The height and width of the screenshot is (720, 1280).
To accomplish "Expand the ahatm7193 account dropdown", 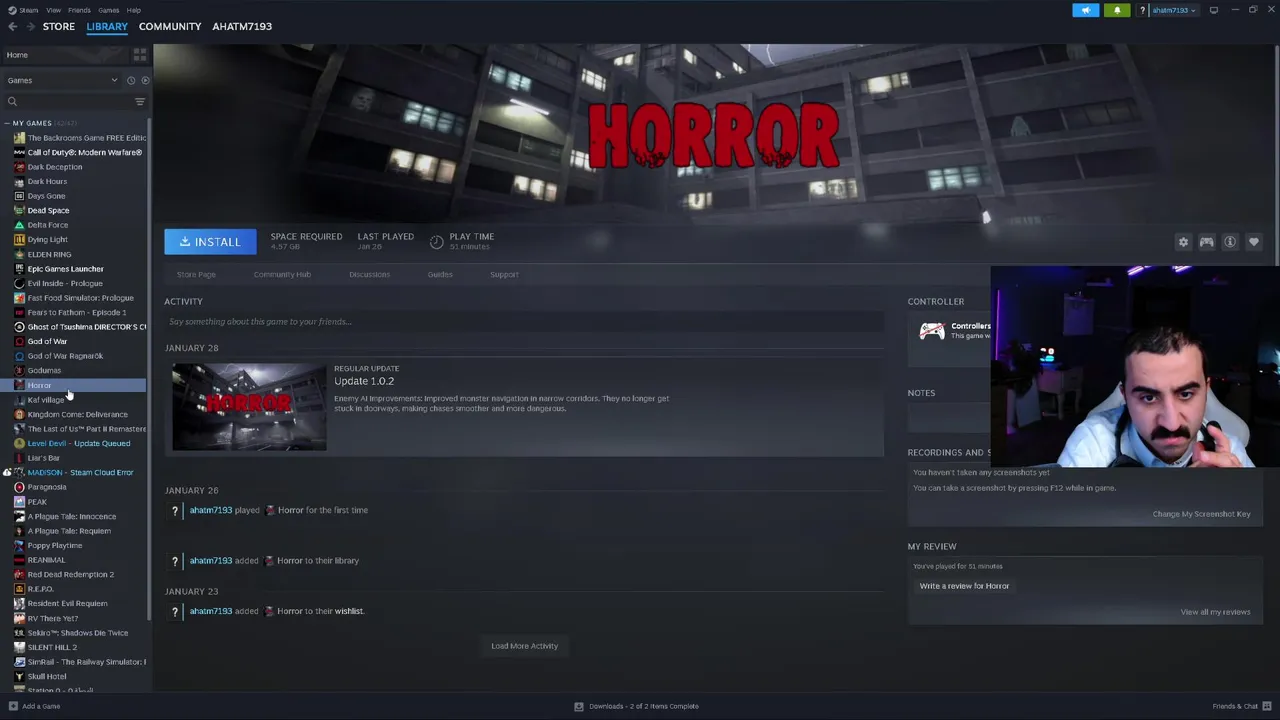I will click(1173, 10).
